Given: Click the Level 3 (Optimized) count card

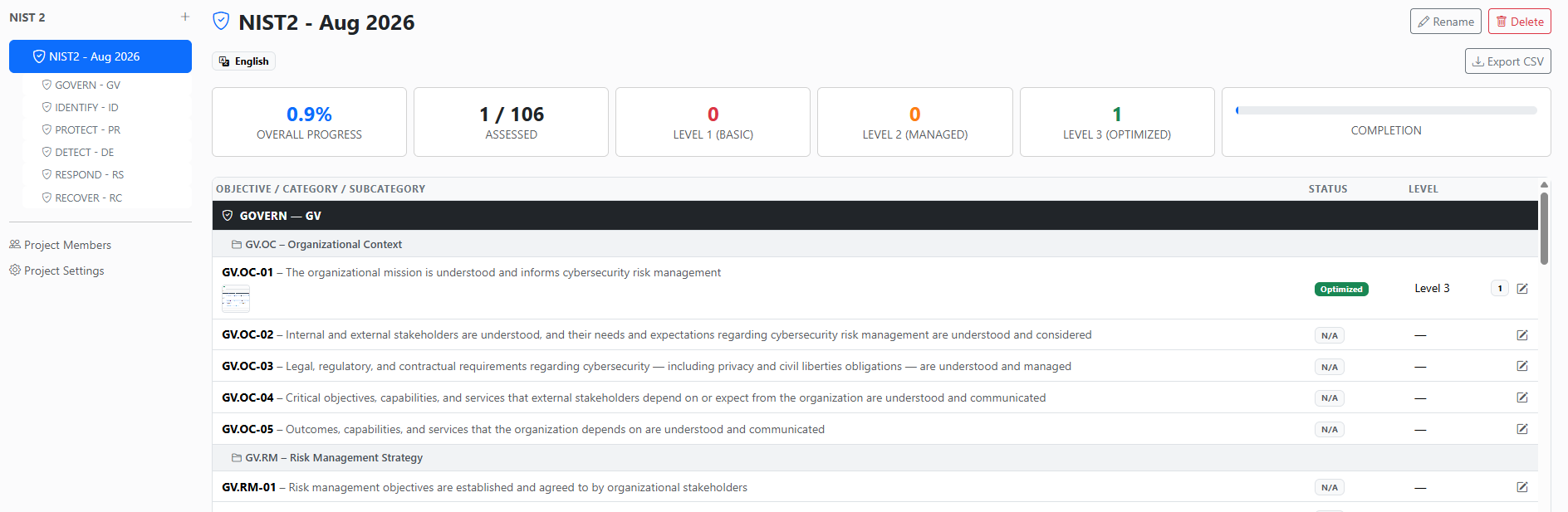Looking at the screenshot, I should click(1117, 122).
